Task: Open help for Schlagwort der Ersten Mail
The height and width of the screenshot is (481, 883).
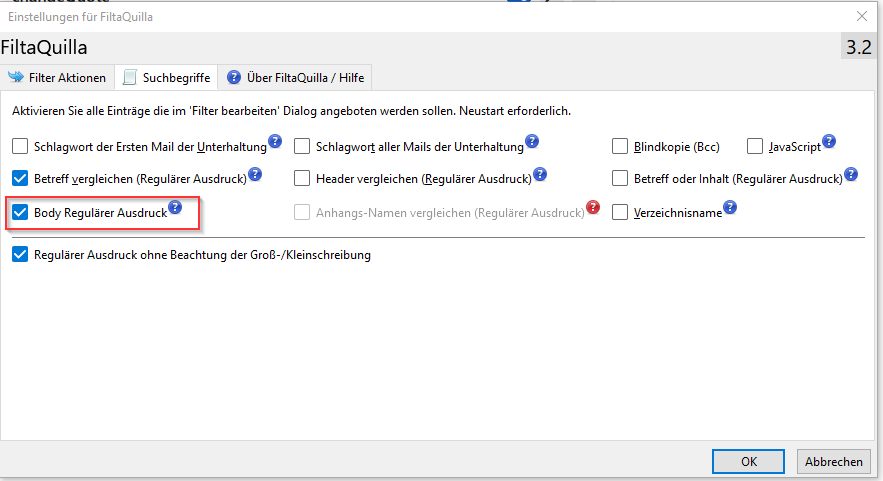Action: click(x=275, y=141)
